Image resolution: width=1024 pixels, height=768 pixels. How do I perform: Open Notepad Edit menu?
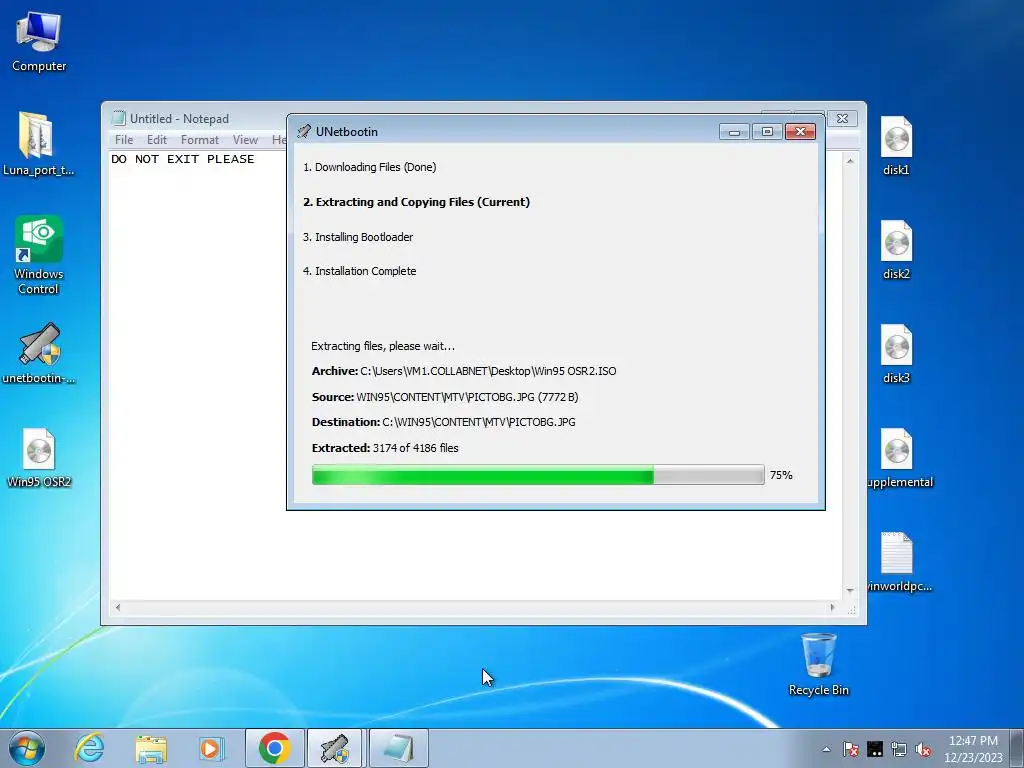[157, 140]
